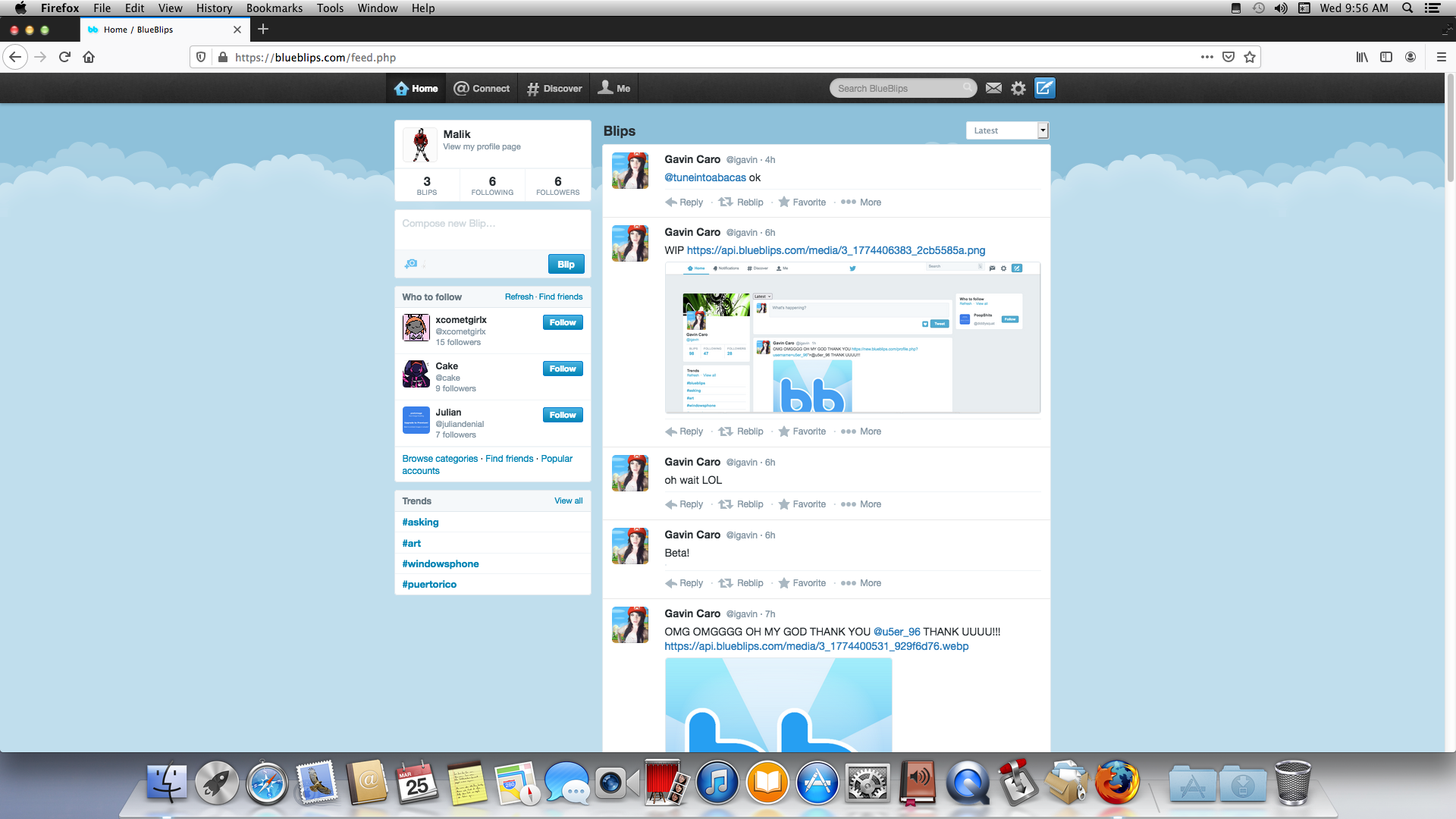Open the Latest sorting dropdown
Screen dimensions: 1456x819
tap(1006, 130)
